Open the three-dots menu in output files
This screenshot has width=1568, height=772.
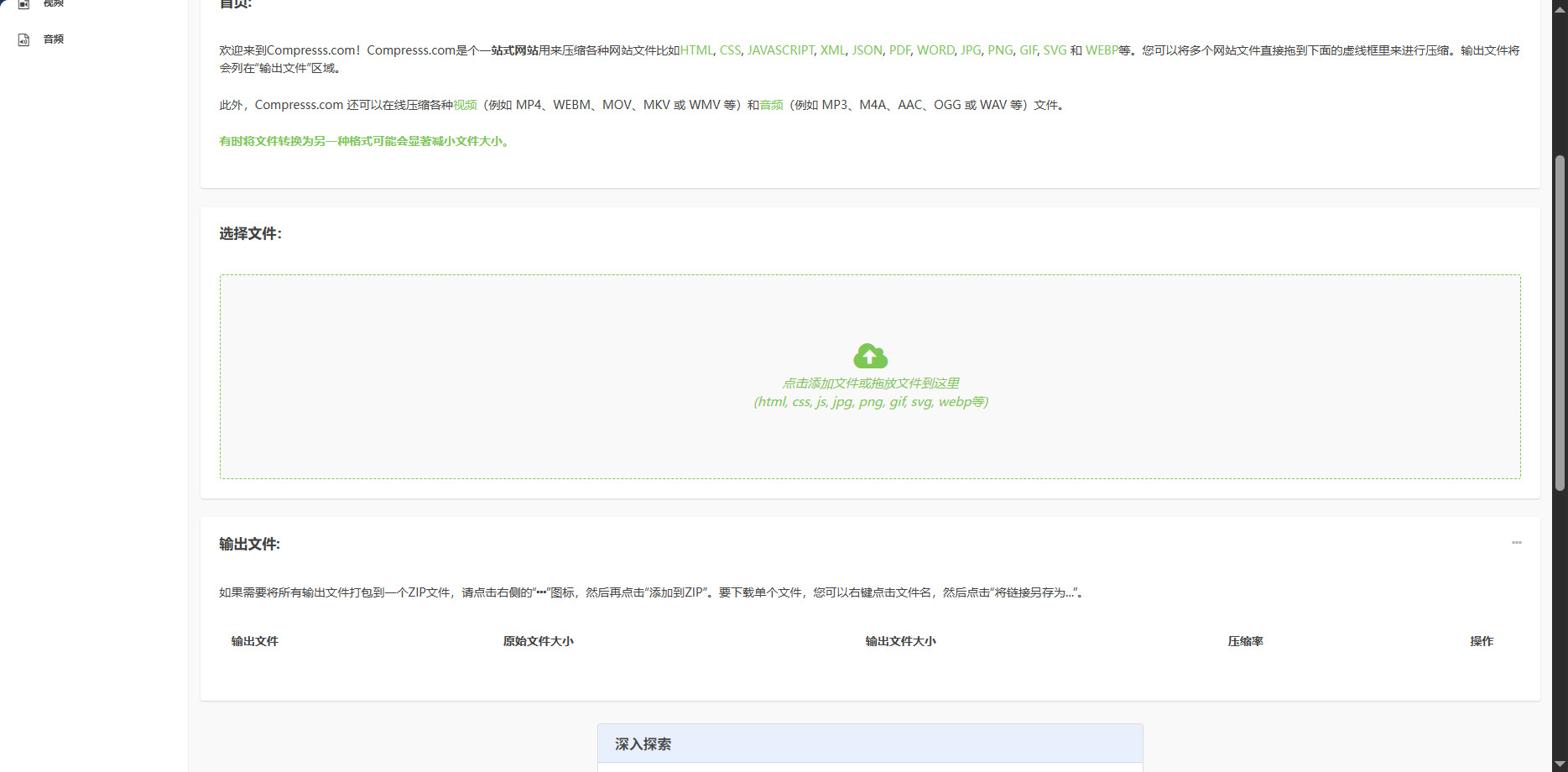pyautogui.click(x=1516, y=543)
